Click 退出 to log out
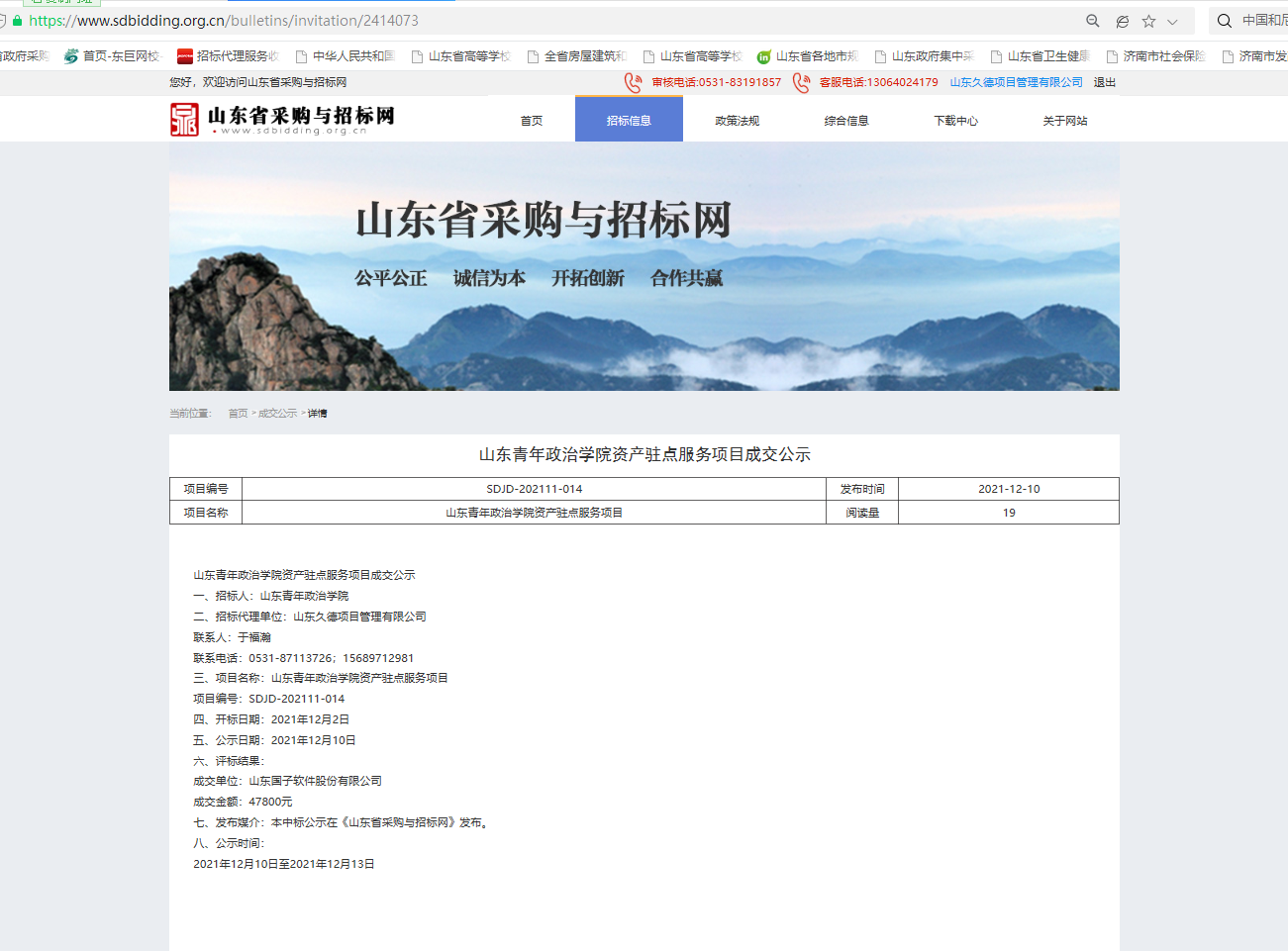Screen dimensions: 1288x951 pos(1104,82)
